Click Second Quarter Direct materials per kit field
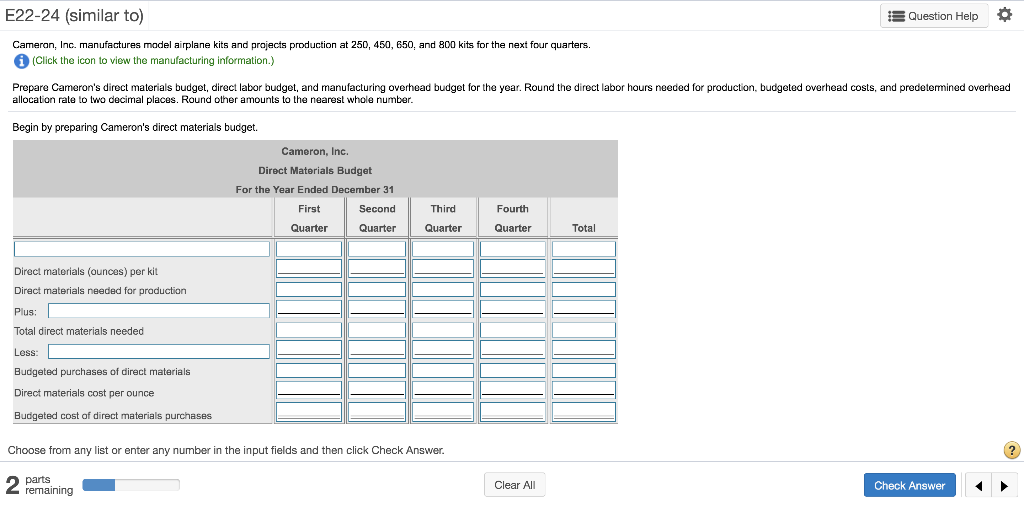The image size is (1024, 508). (x=377, y=268)
